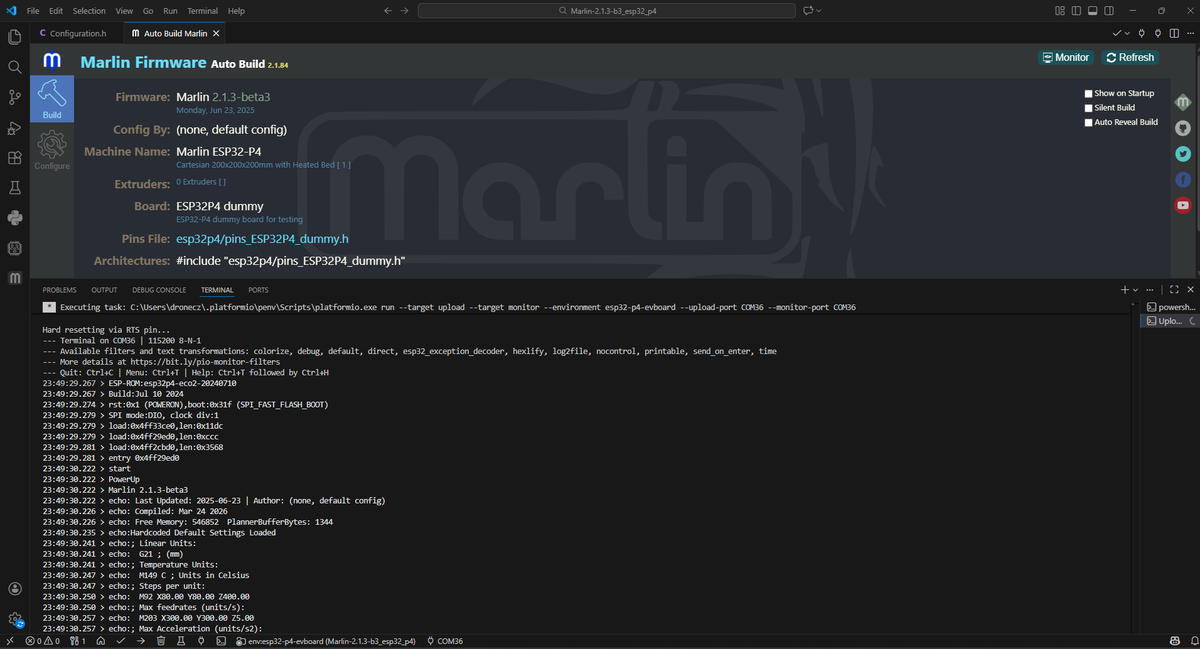This screenshot has height=649, width=1200.
Task: Open the File menu
Action: 33,11
